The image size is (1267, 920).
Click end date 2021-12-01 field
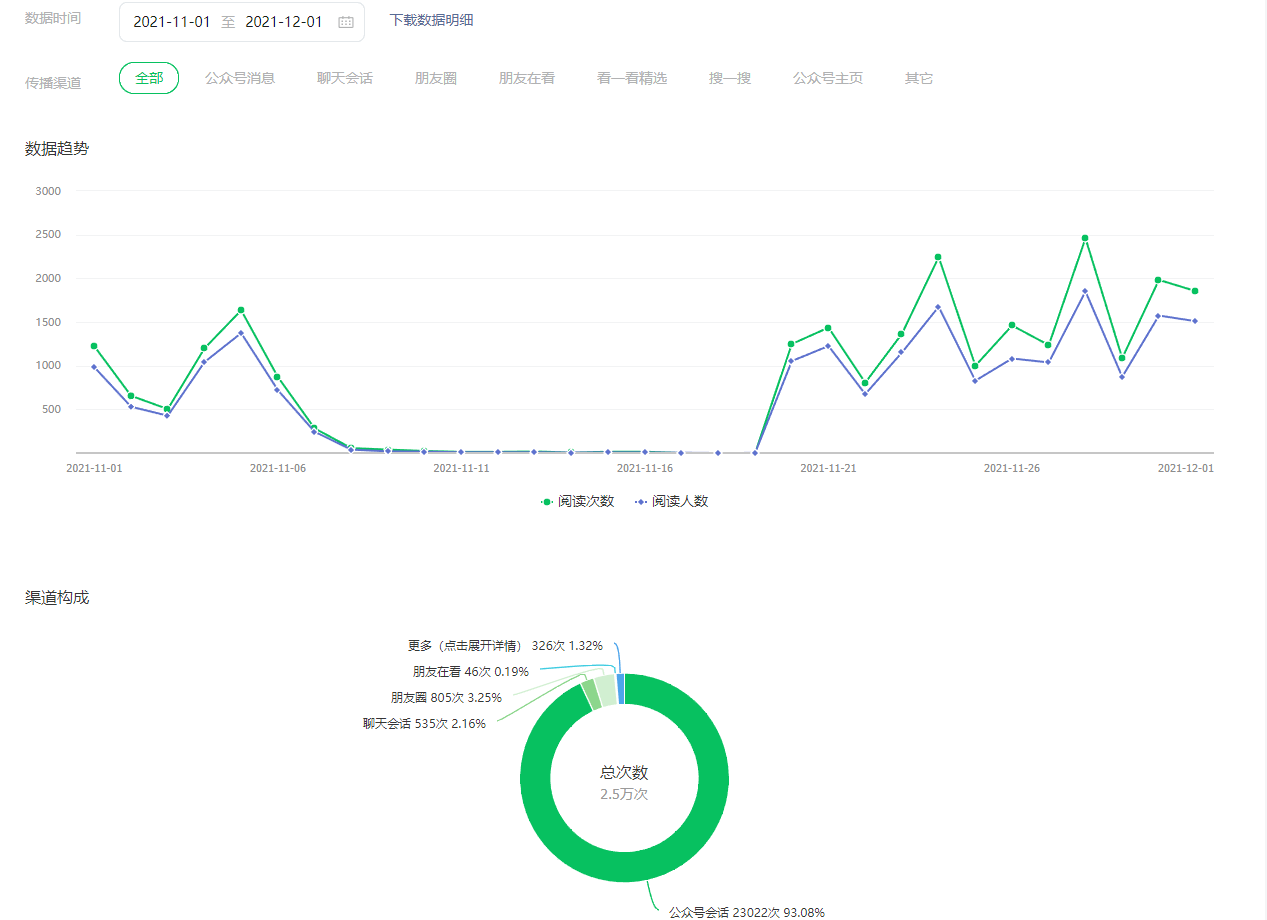pos(284,22)
